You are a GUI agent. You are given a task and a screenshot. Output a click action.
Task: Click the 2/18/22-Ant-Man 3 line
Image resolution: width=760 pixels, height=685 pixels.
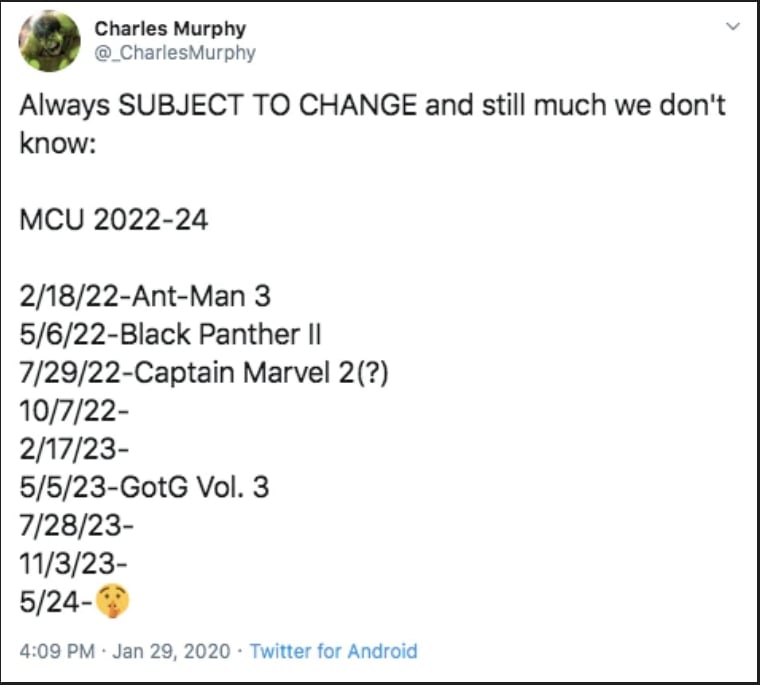[144, 297]
